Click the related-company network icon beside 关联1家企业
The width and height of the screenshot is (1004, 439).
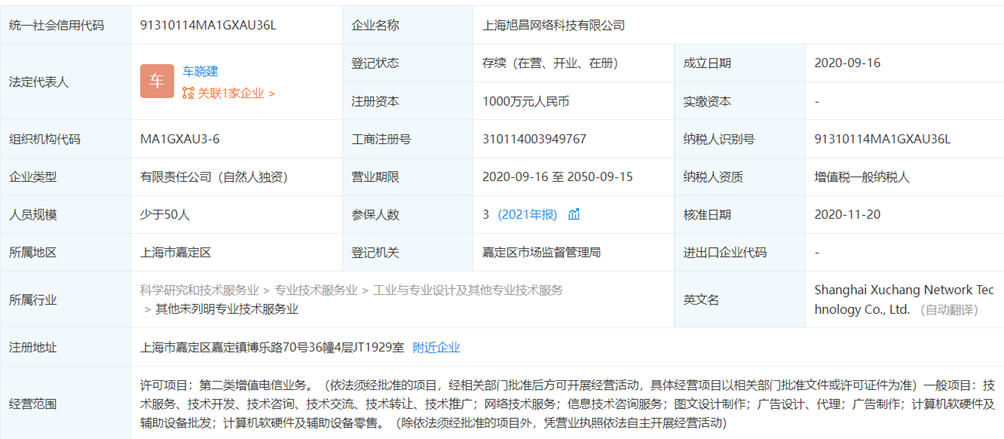(x=188, y=93)
